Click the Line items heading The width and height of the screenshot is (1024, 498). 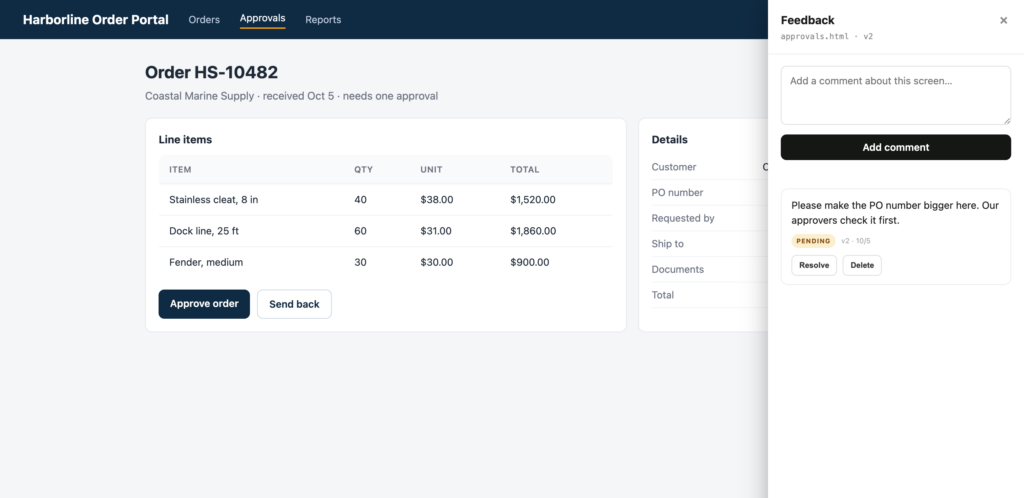(x=185, y=140)
